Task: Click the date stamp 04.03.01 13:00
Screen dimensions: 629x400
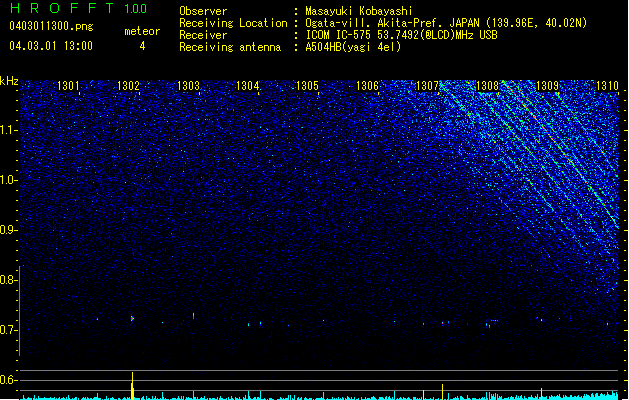Action: click(51, 46)
